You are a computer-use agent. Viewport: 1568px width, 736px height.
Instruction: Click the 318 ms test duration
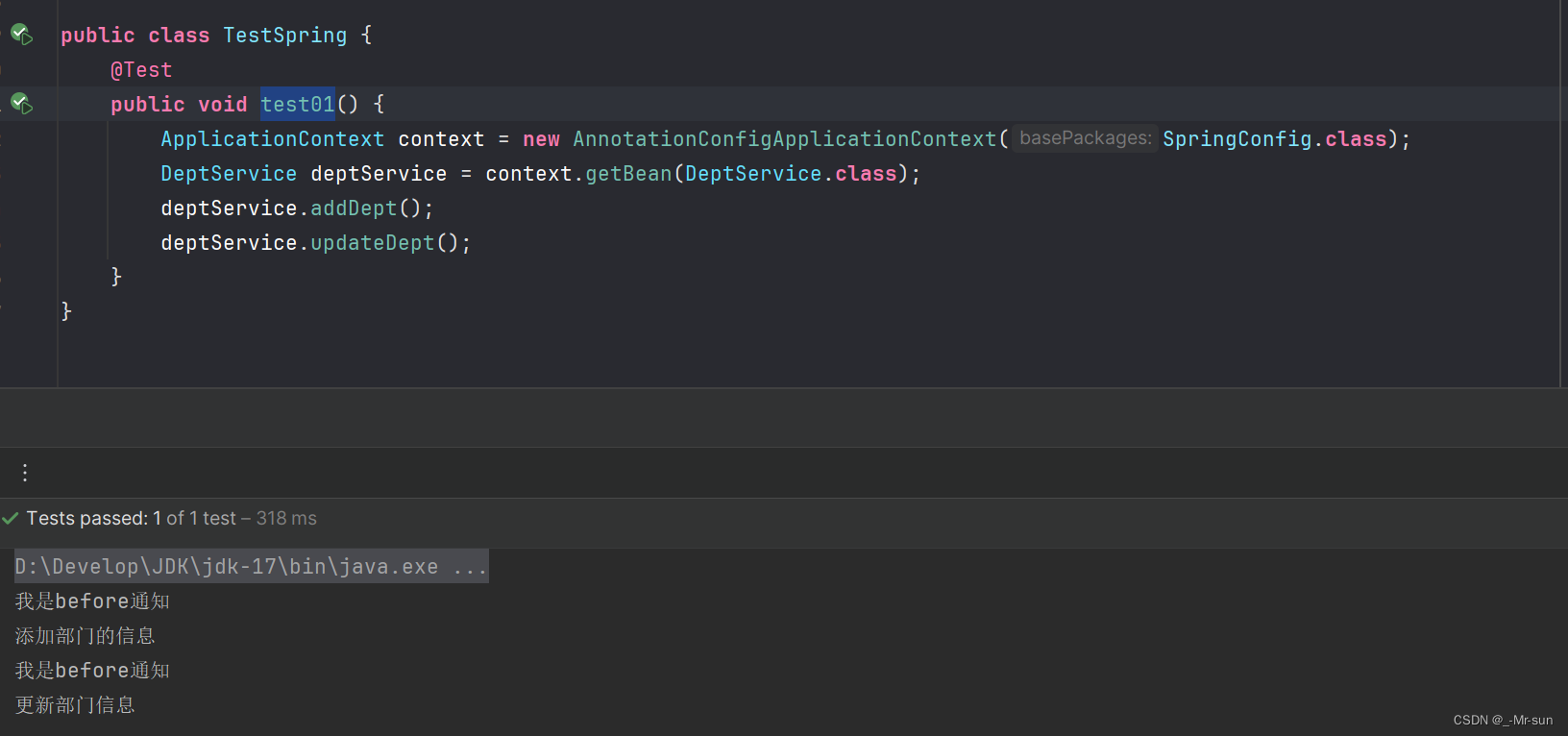pyautogui.click(x=286, y=519)
